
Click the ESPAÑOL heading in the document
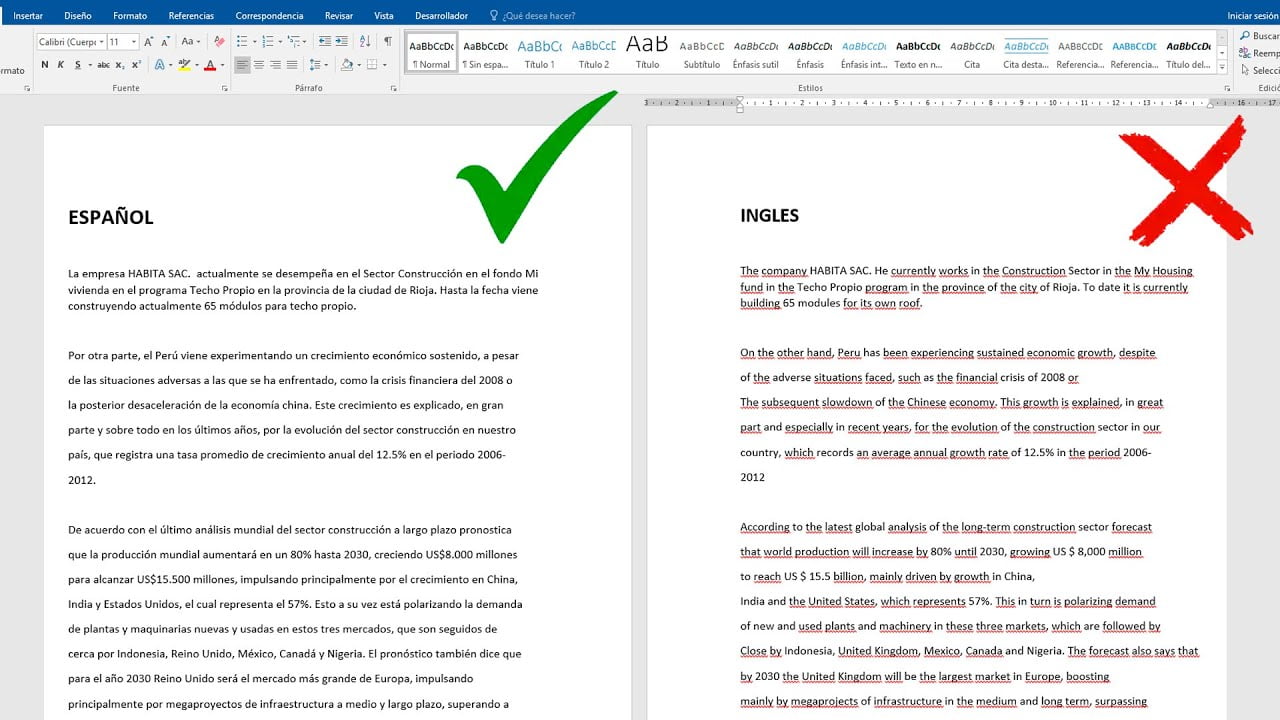tap(111, 217)
